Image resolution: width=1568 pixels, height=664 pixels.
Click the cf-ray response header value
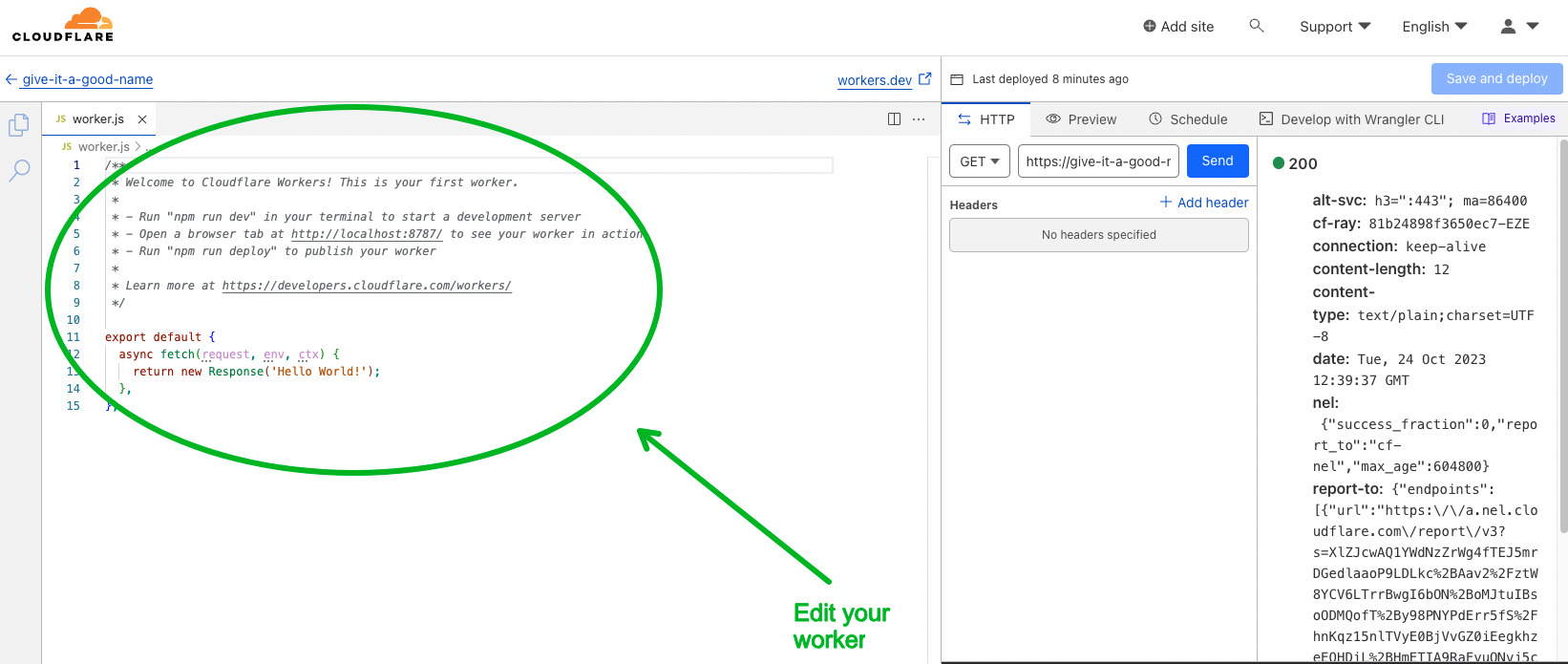1449,224
